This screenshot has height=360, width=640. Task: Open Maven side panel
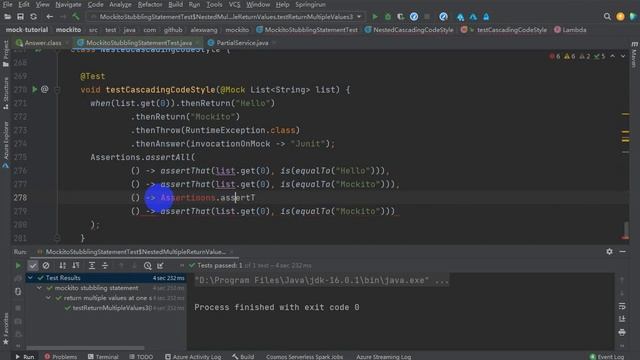click(634, 54)
